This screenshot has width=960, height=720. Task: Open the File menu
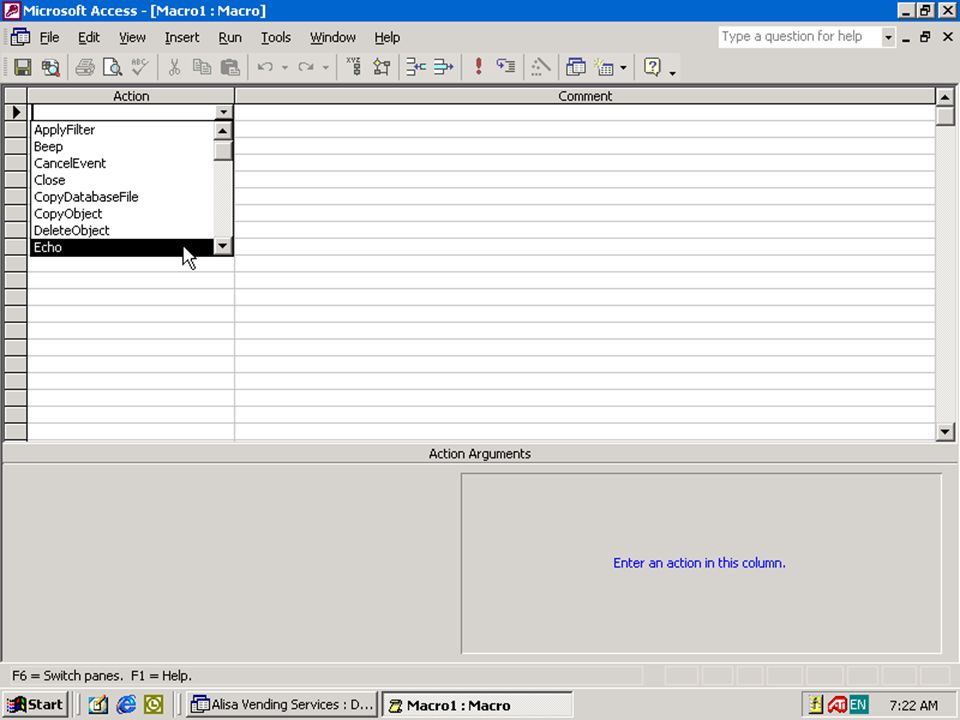tap(49, 37)
